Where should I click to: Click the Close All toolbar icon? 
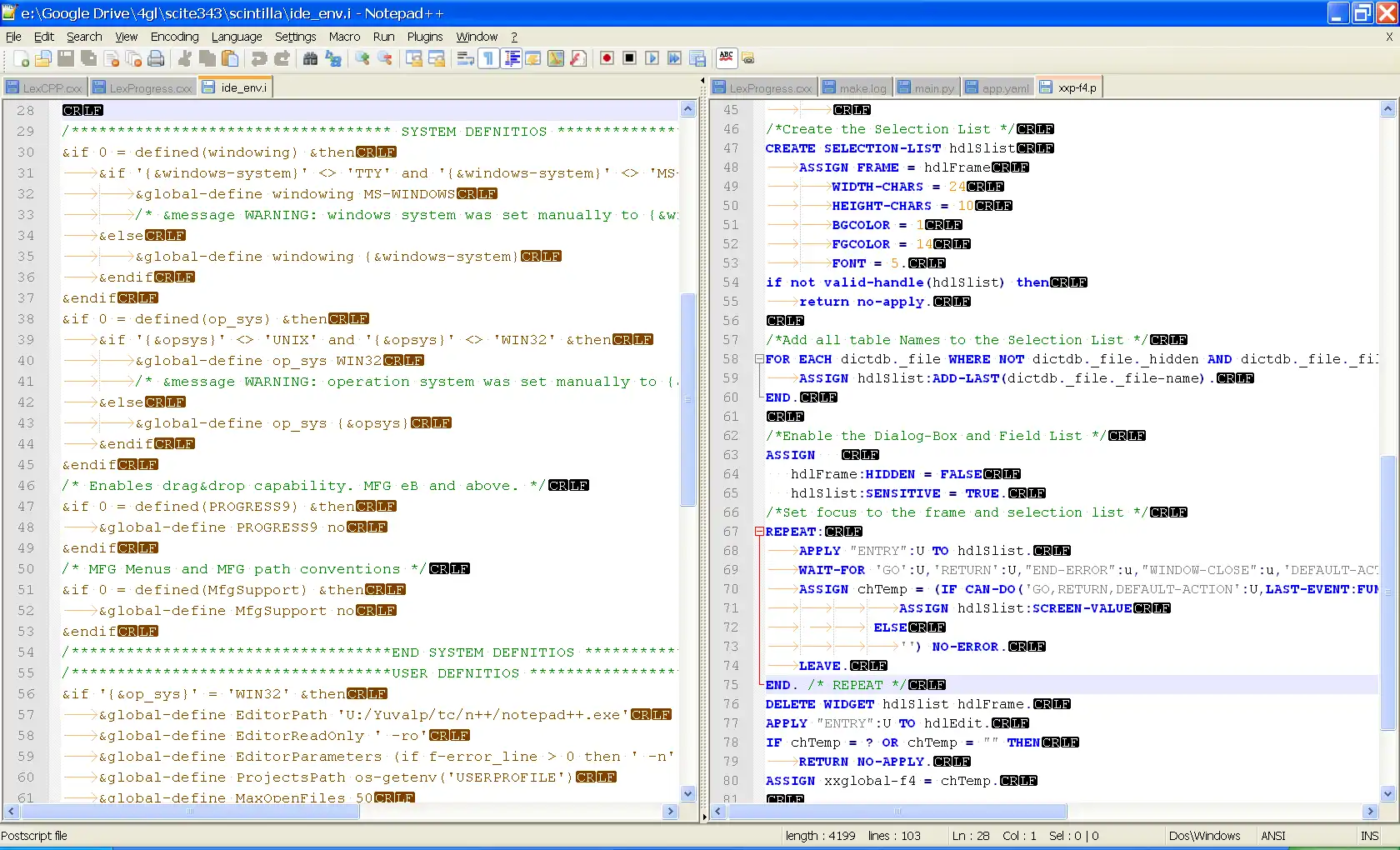[x=133, y=58]
